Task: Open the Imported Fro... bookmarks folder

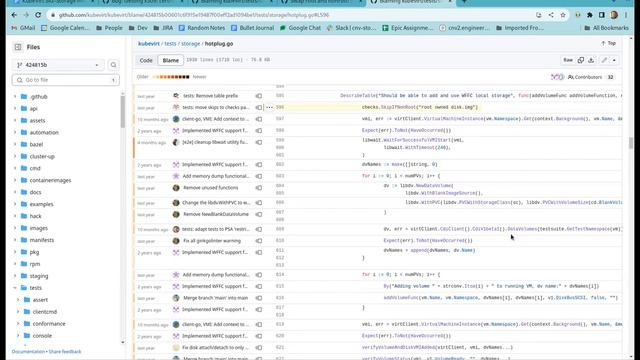Action: click(520, 28)
